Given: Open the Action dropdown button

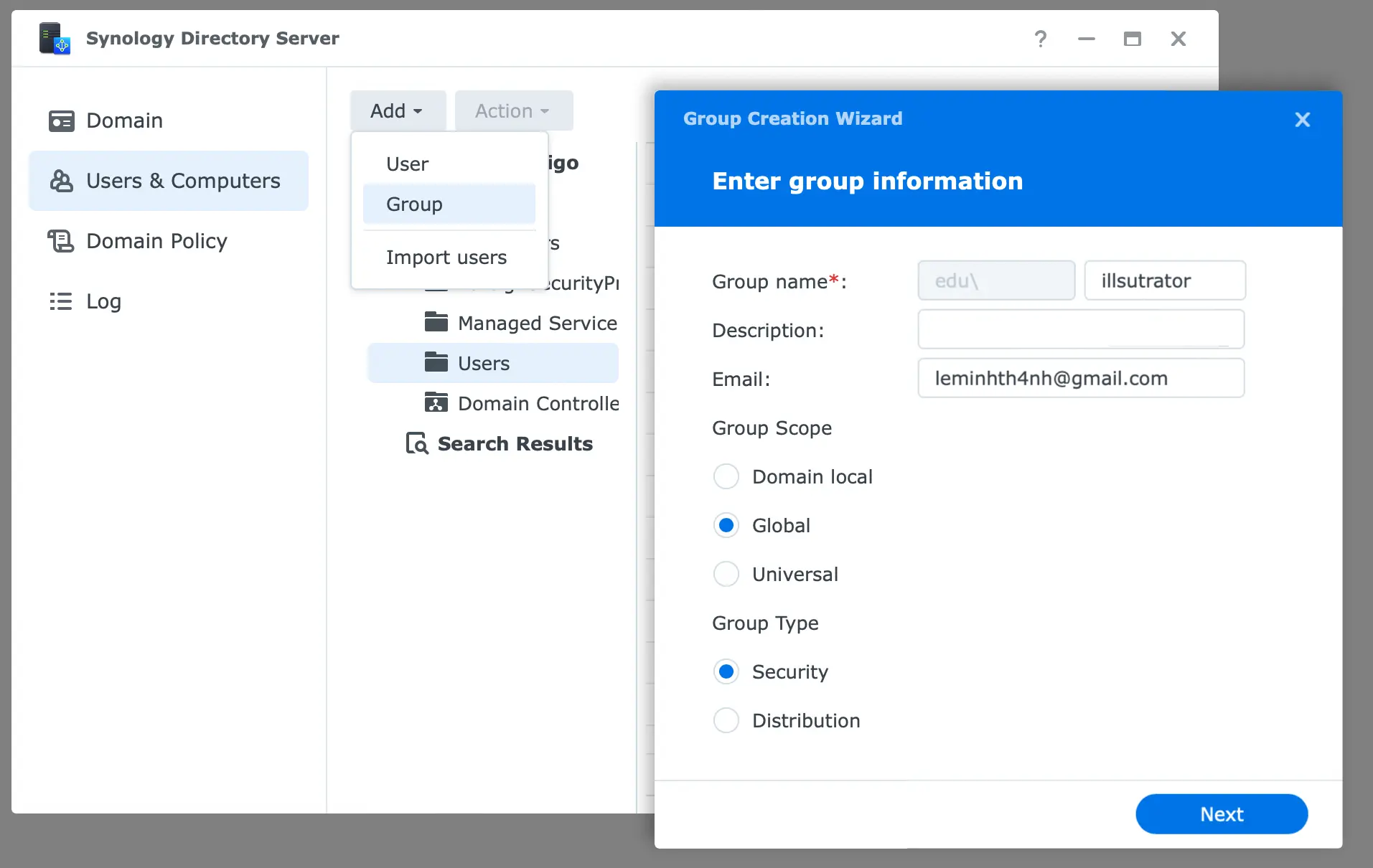Looking at the screenshot, I should [514, 110].
